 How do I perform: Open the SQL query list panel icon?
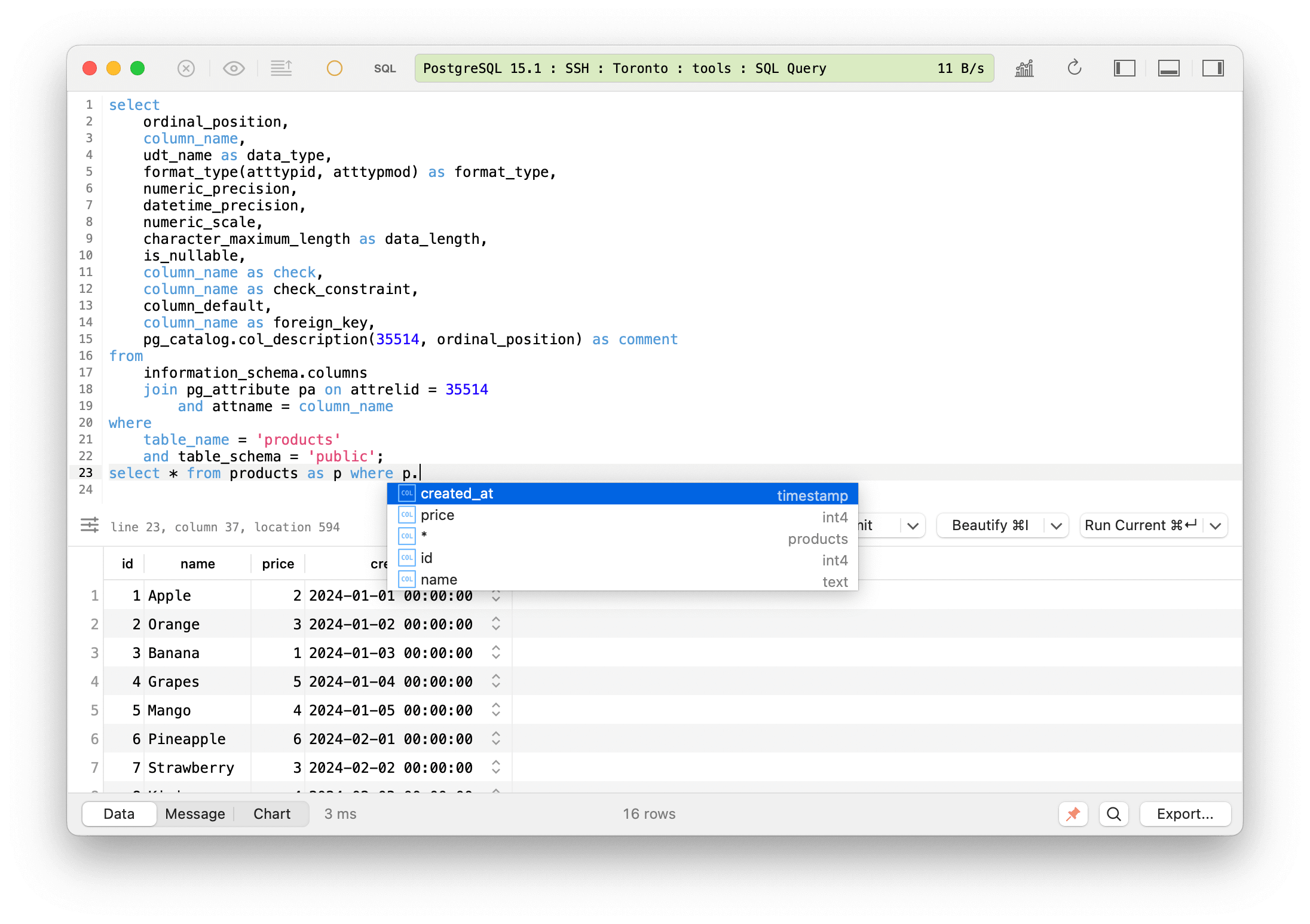(281, 68)
